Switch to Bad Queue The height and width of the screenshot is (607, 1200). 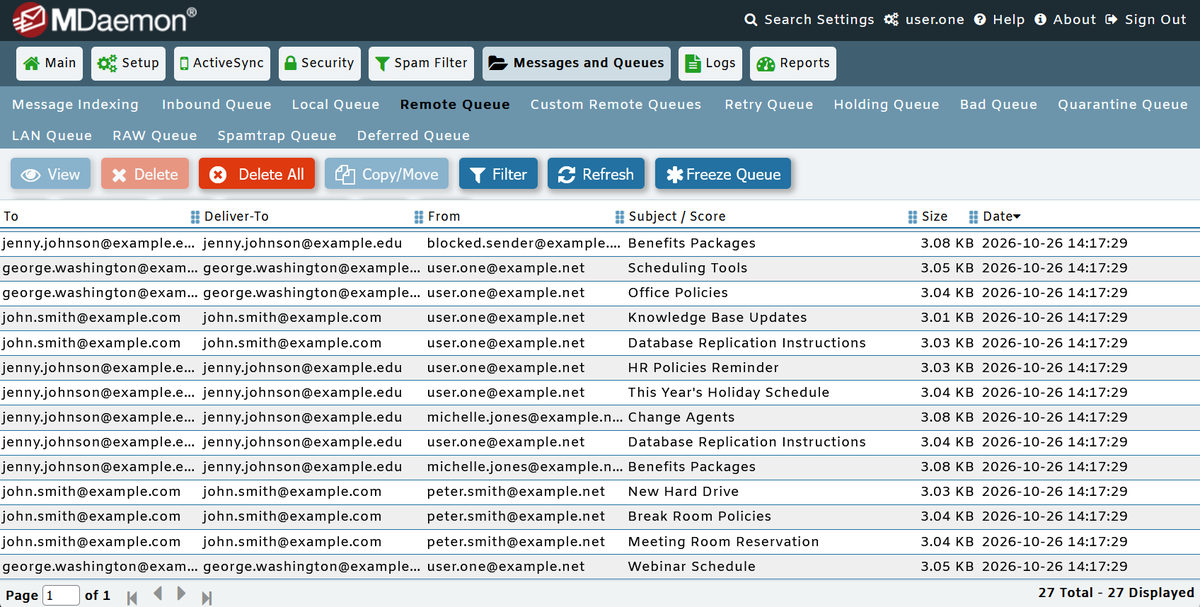(998, 104)
